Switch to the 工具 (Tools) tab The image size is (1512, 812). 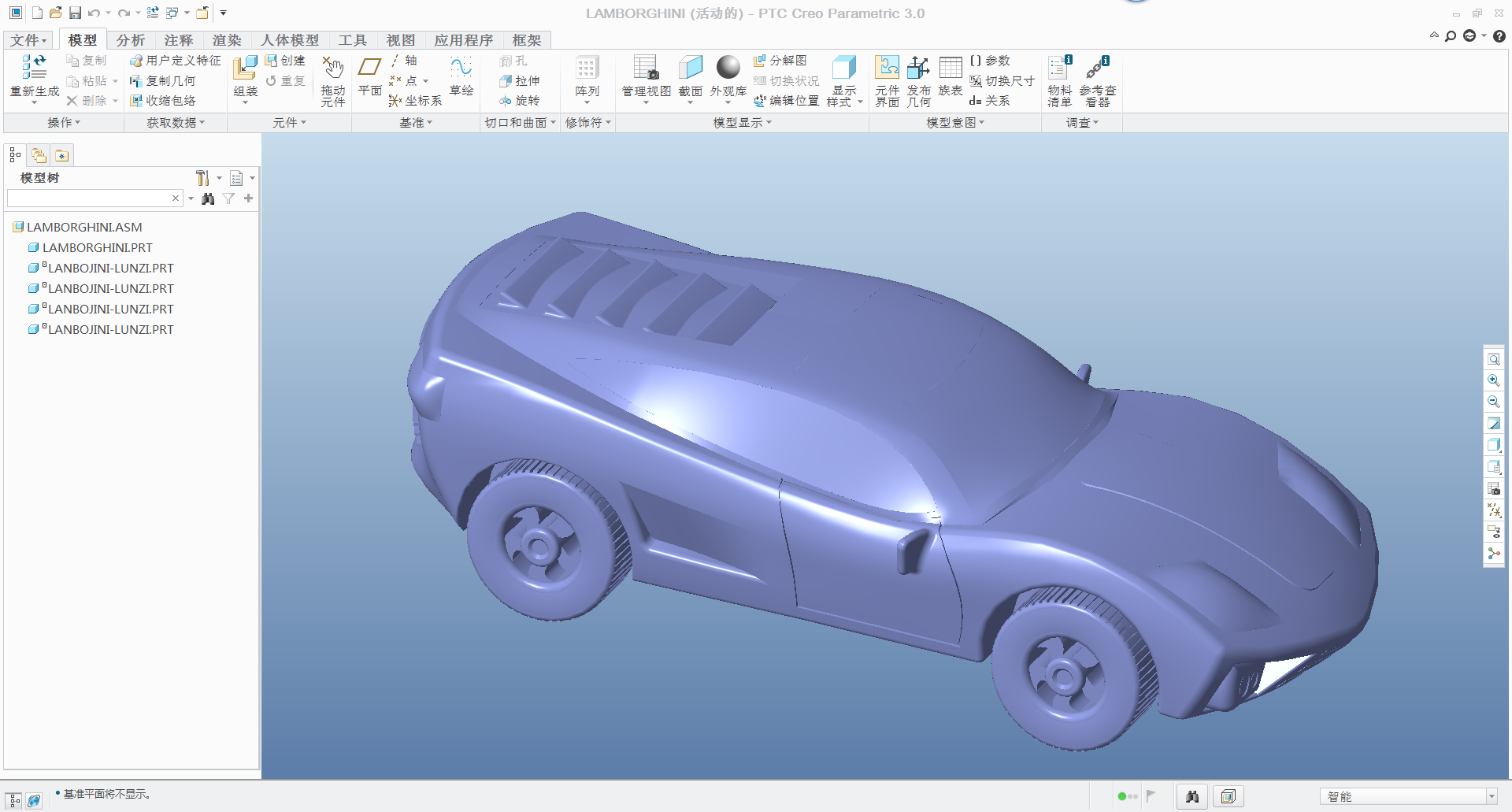coord(353,40)
